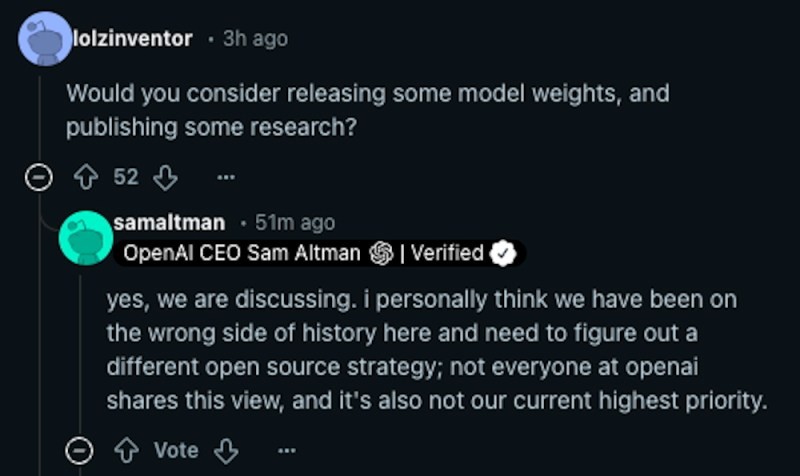
Task: Click the OpenAI logo in the flair
Action: click(380, 253)
